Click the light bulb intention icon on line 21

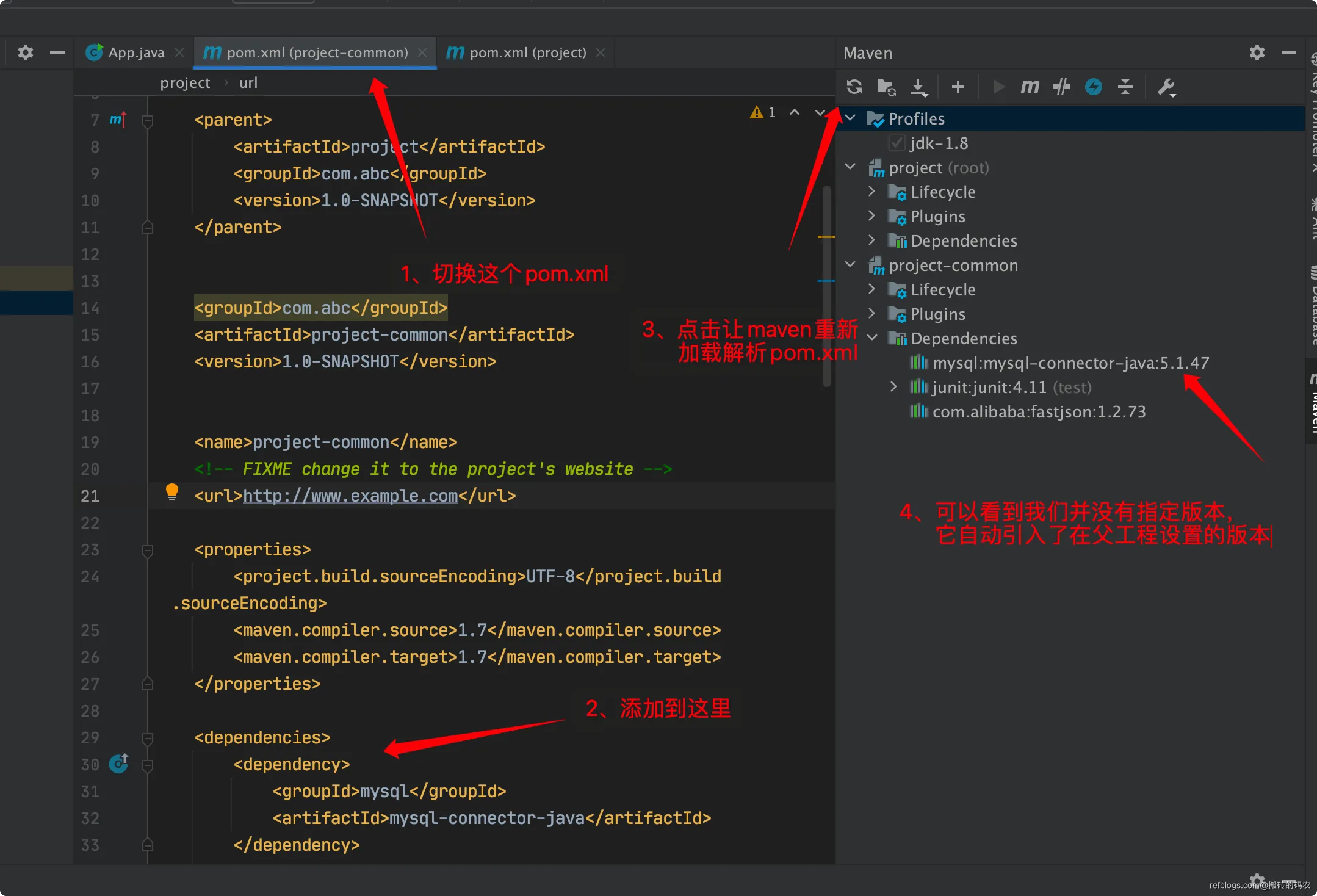(x=172, y=491)
